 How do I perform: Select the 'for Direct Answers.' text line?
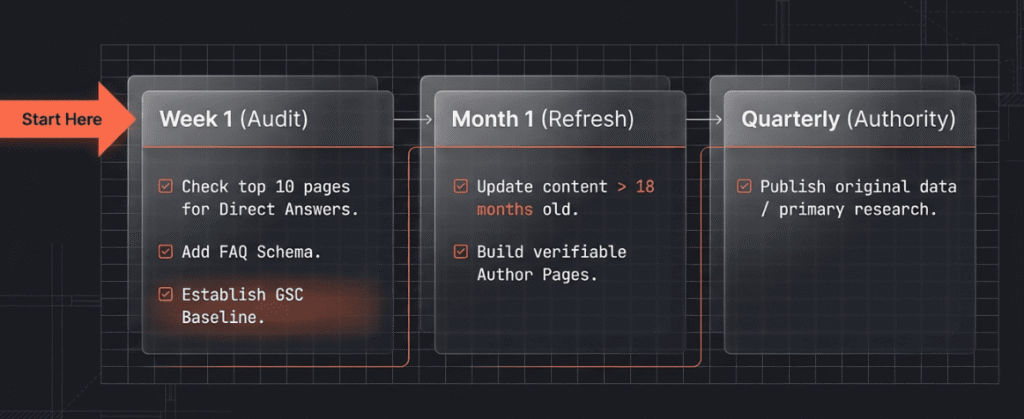pyautogui.click(x=270, y=210)
